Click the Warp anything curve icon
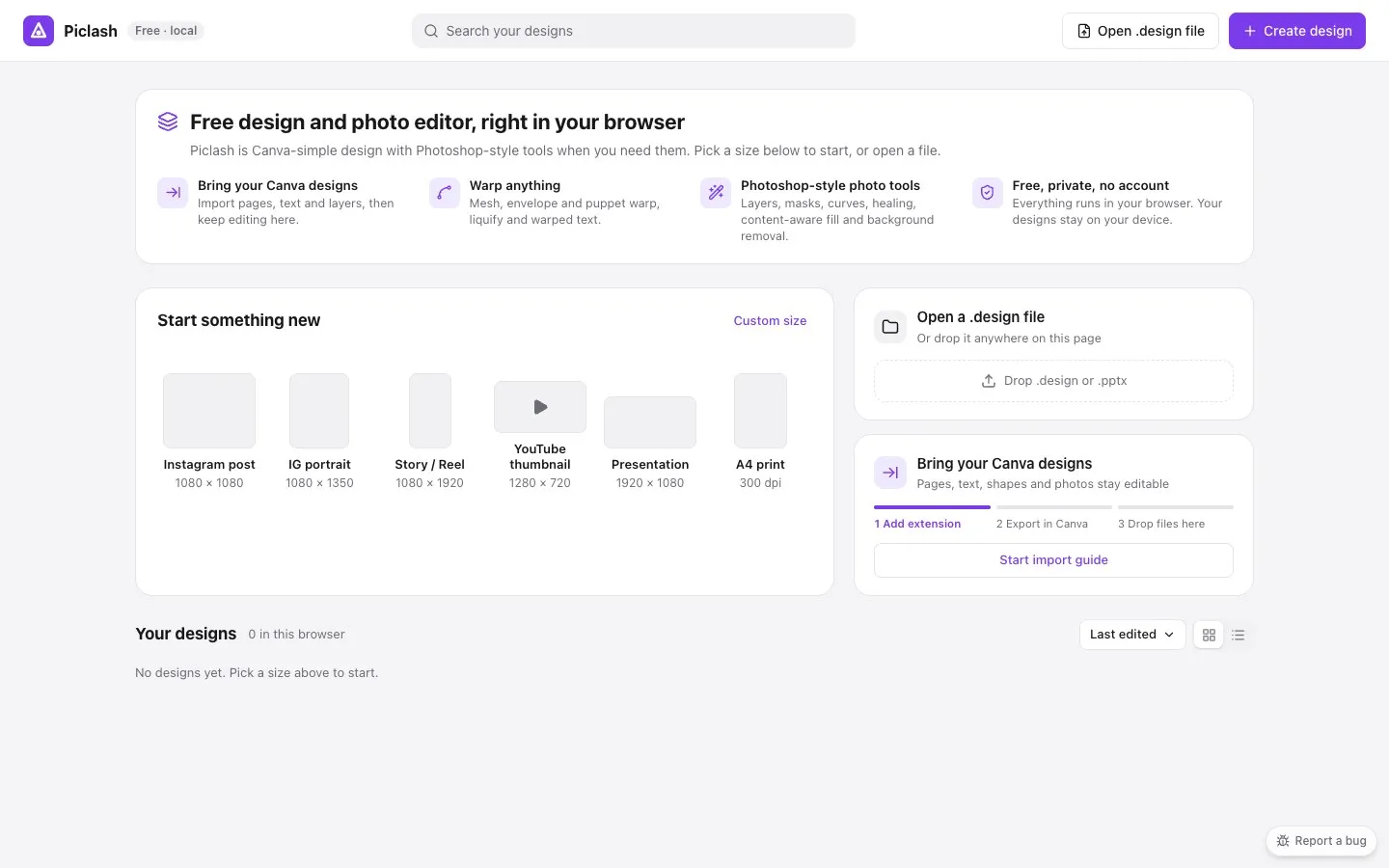 [445, 193]
